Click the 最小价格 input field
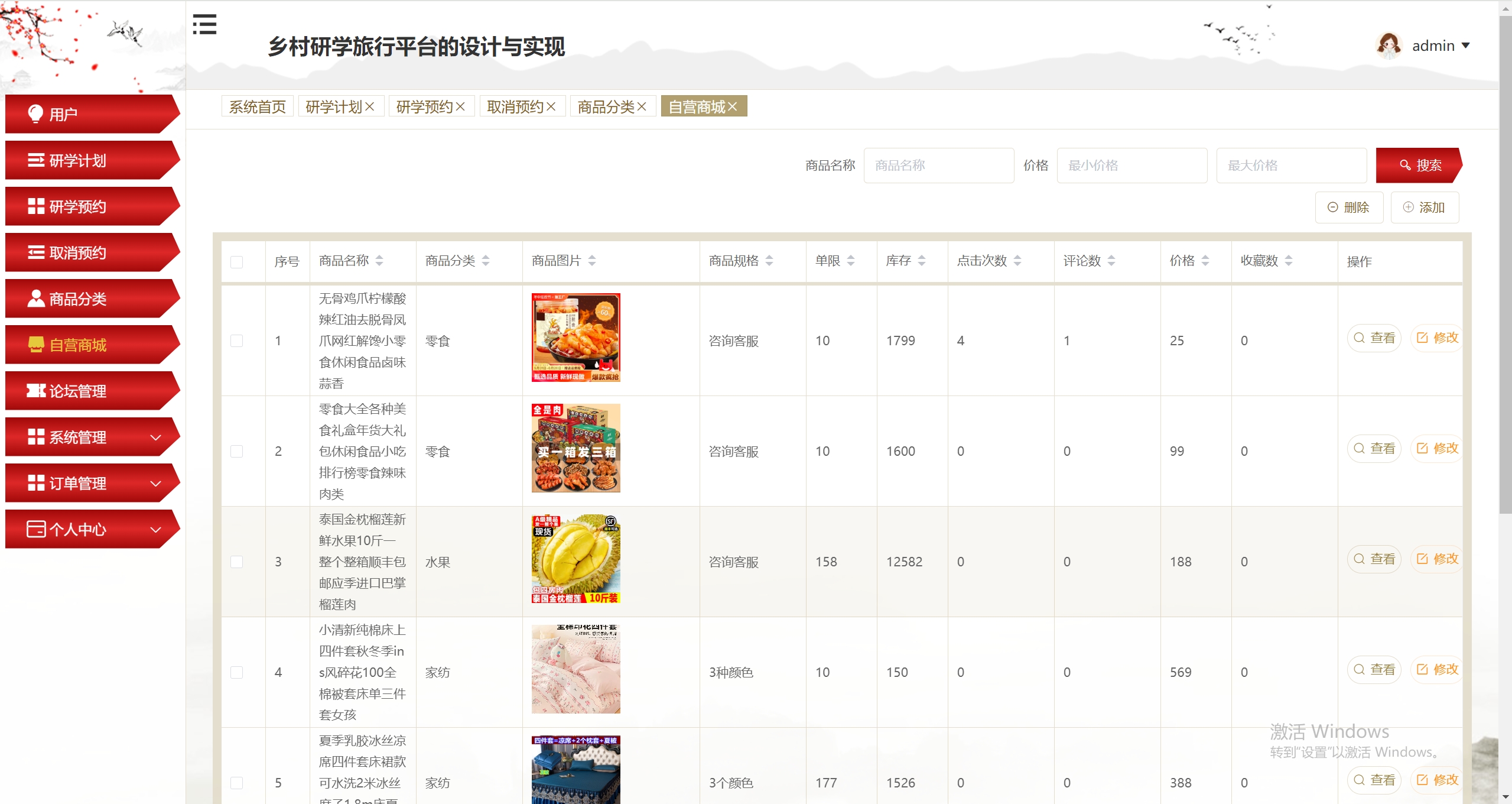The image size is (1512, 804). click(1131, 166)
